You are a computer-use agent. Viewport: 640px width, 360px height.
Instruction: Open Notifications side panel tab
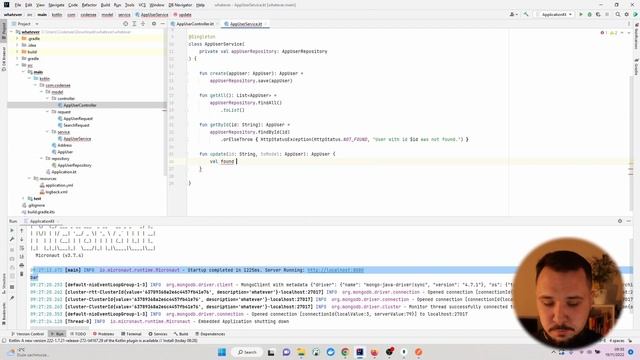(636, 37)
